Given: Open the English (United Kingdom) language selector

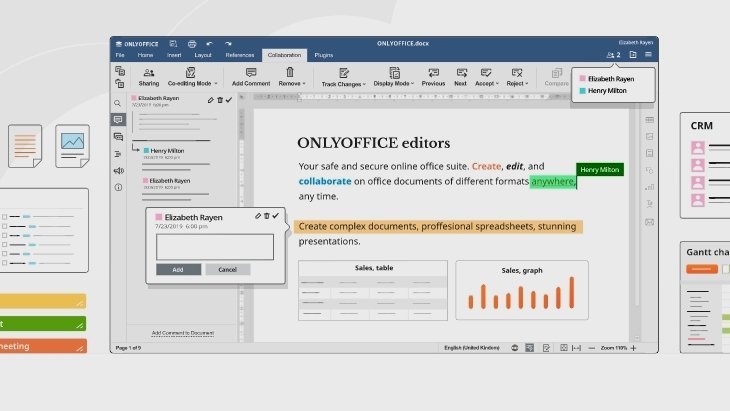Looking at the screenshot, I should 472,348.
